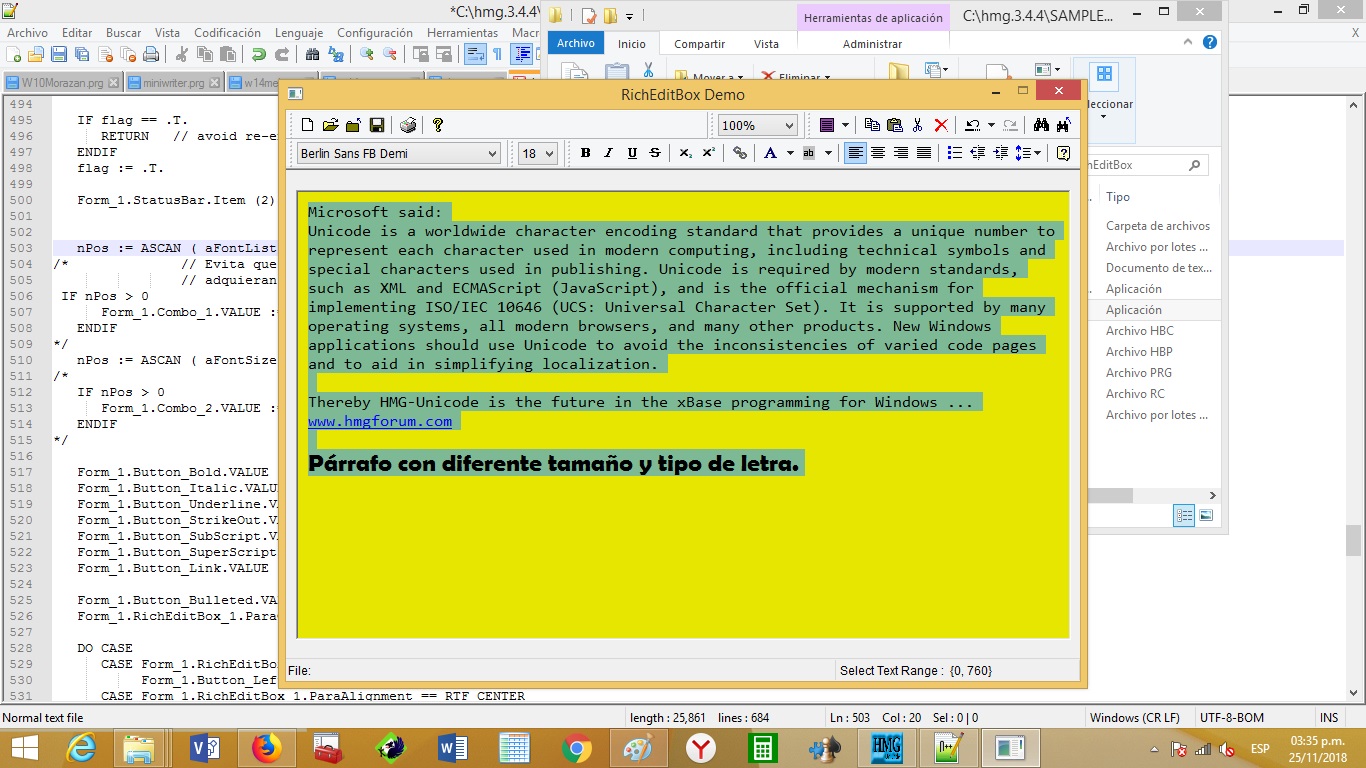Open Replace with the binoculars-and-pencil icon
The height and width of the screenshot is (768, 1366).
coord(1063,125)
